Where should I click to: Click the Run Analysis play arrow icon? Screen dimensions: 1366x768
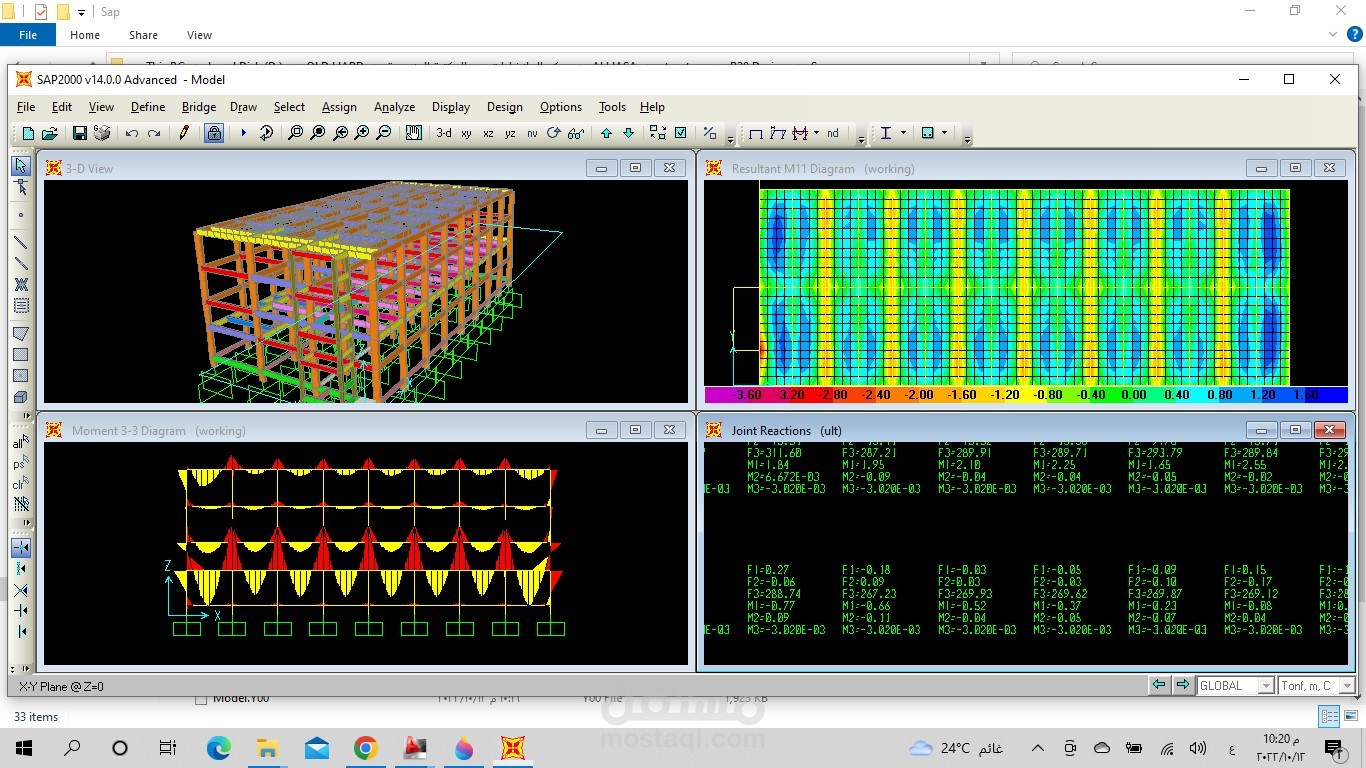(x=241, y=132)
